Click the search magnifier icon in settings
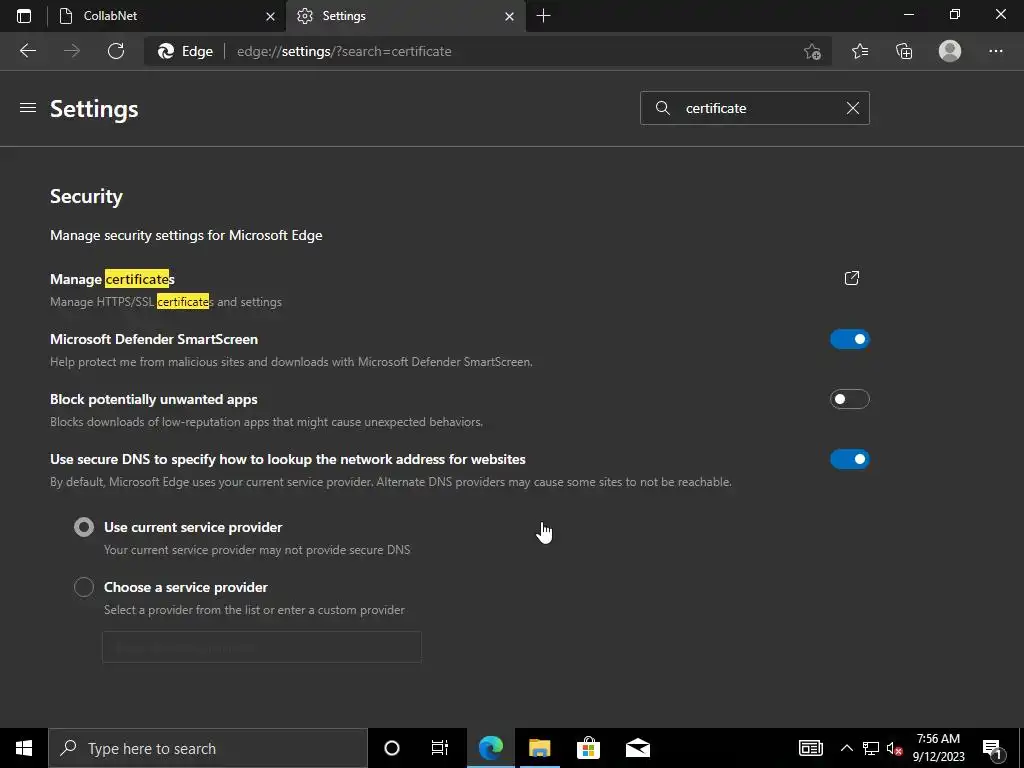This screenshot has width=1024, height=768. coord(662,108)
